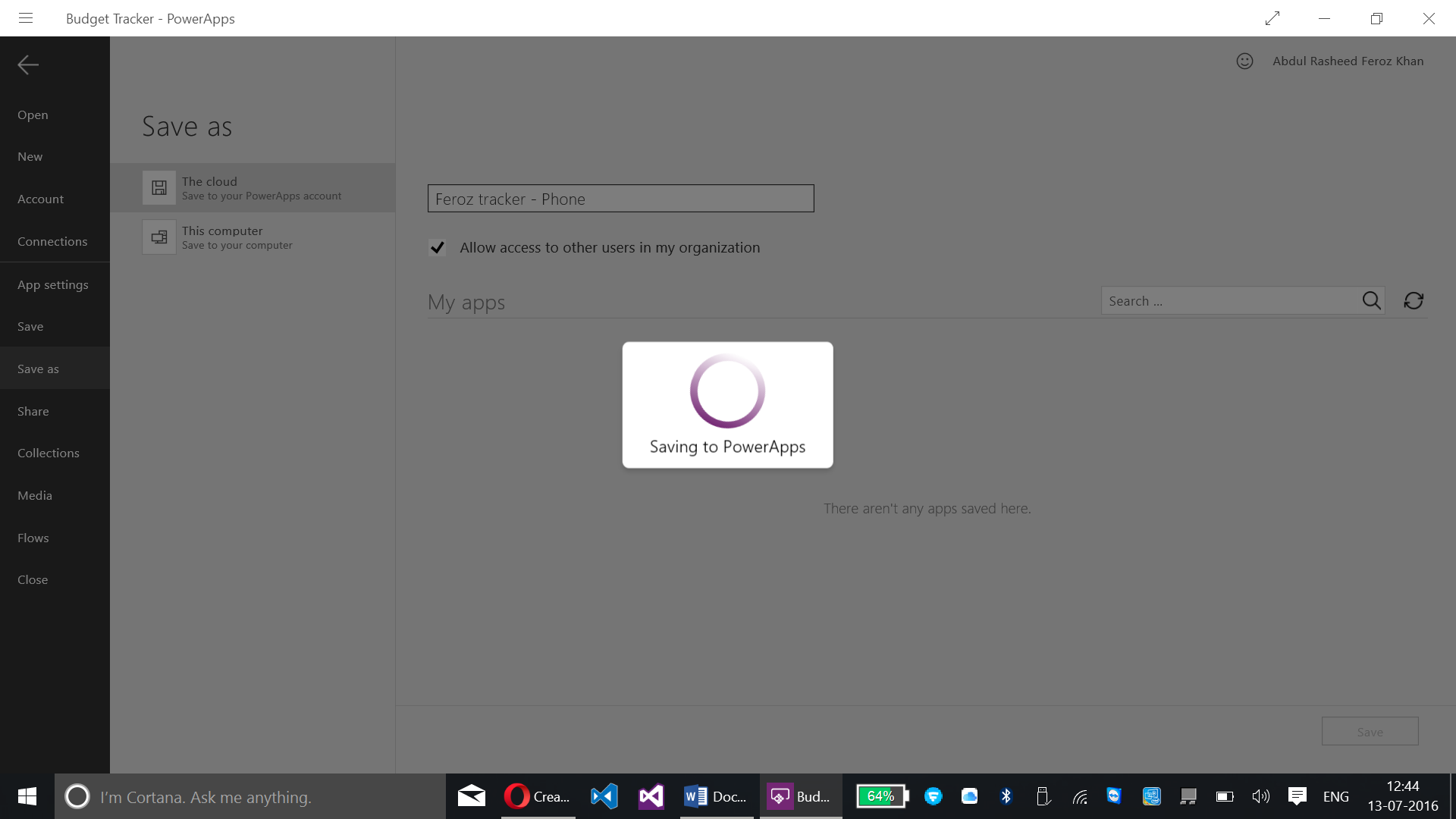The height and width of the screenshot is (819, 1456).
Task: Click the PowerApps Budget taskbar button
Action: pos(801,796)
